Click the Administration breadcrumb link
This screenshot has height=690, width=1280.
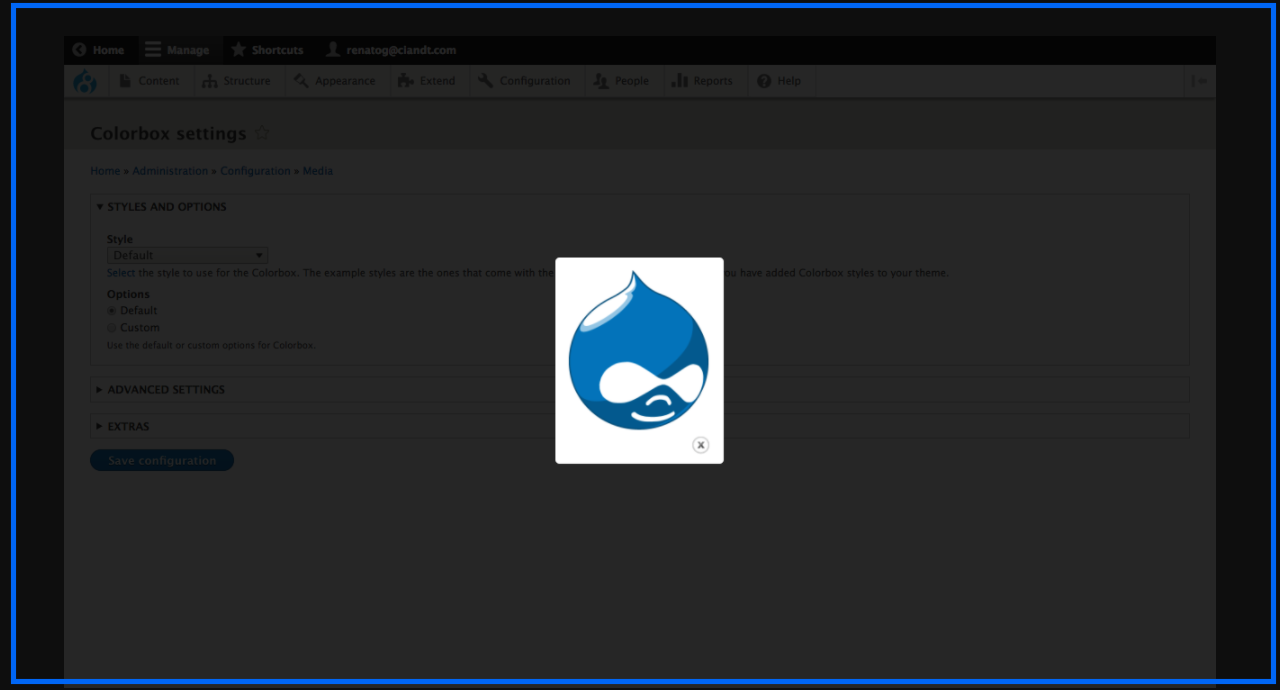170,171
